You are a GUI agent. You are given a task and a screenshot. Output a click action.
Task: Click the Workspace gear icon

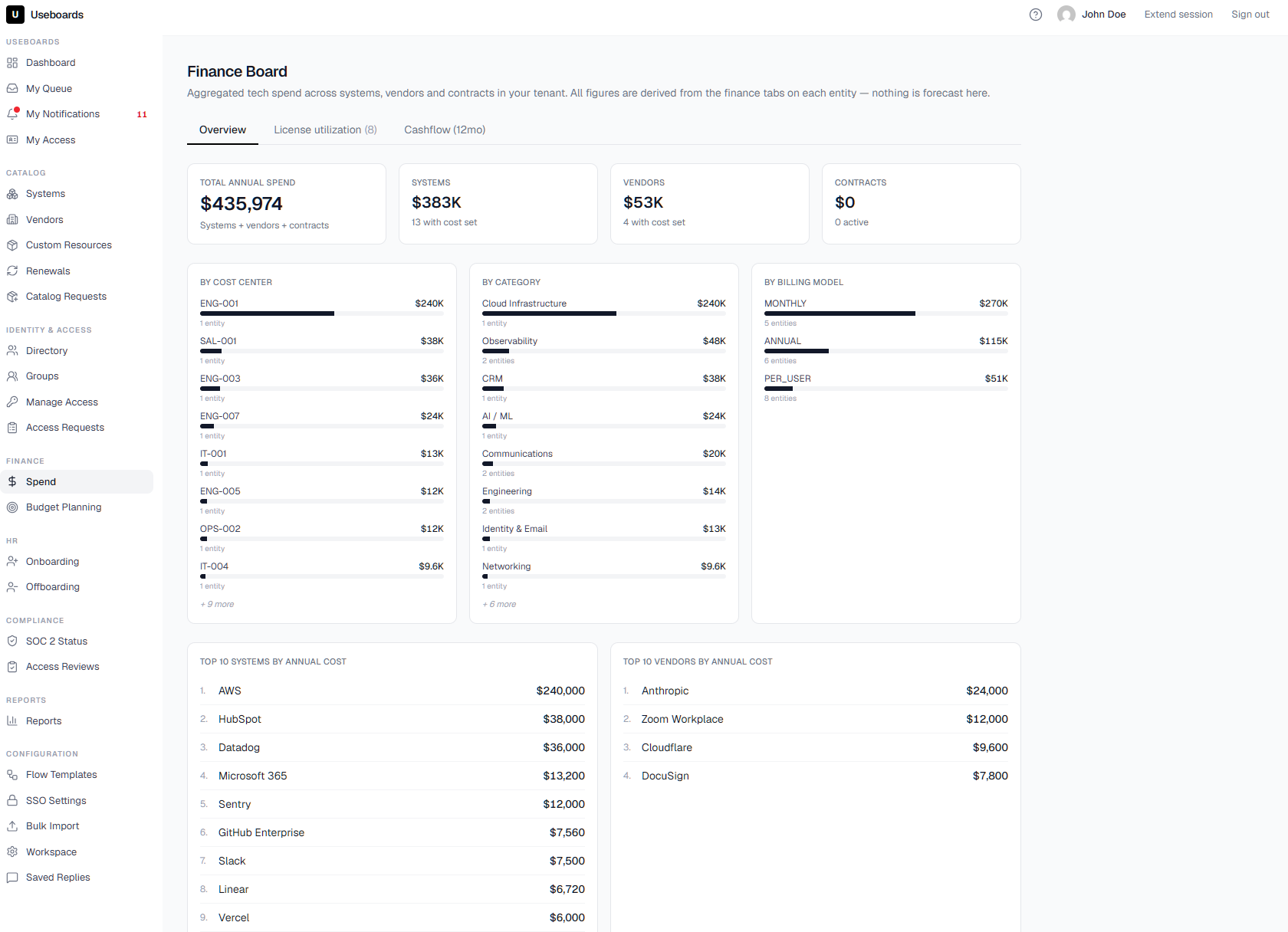click(x=12, y=852)
